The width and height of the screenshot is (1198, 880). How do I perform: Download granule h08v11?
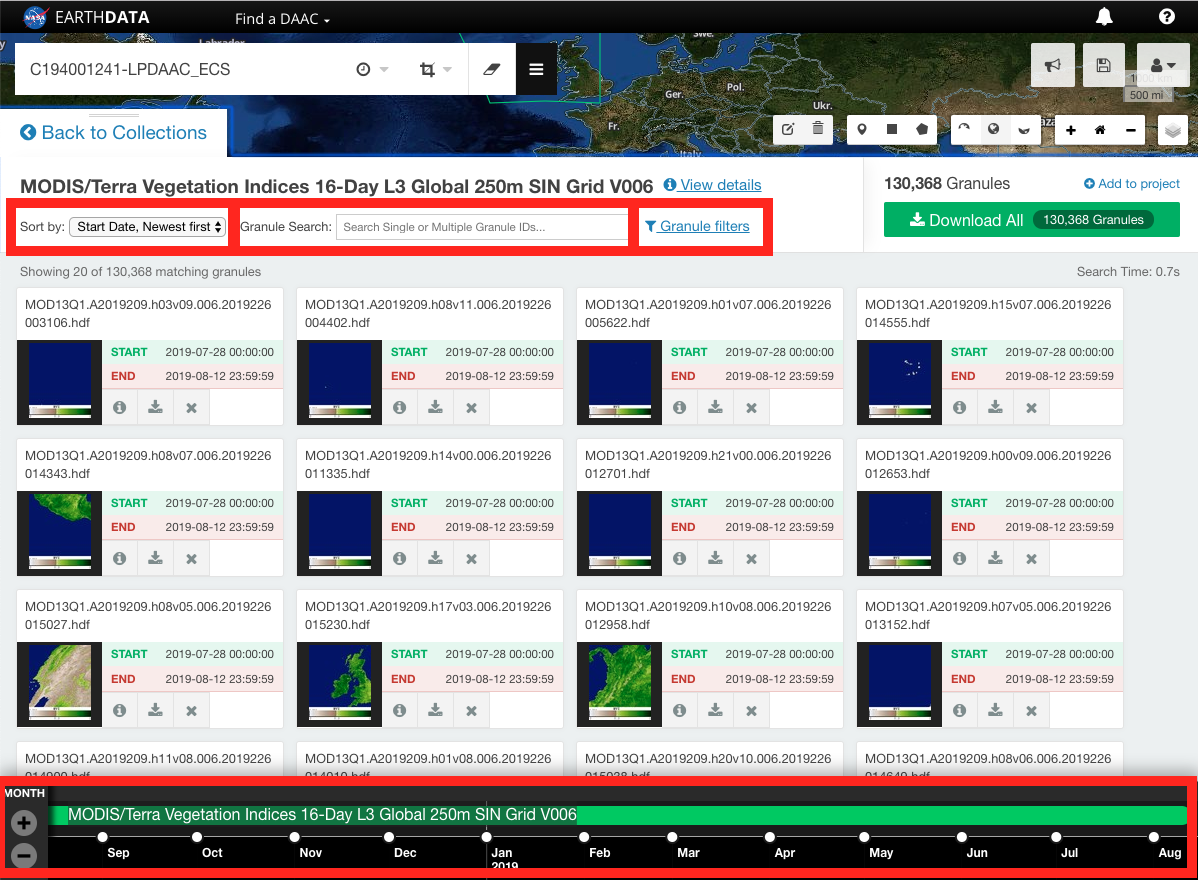(x=435, y=407)
